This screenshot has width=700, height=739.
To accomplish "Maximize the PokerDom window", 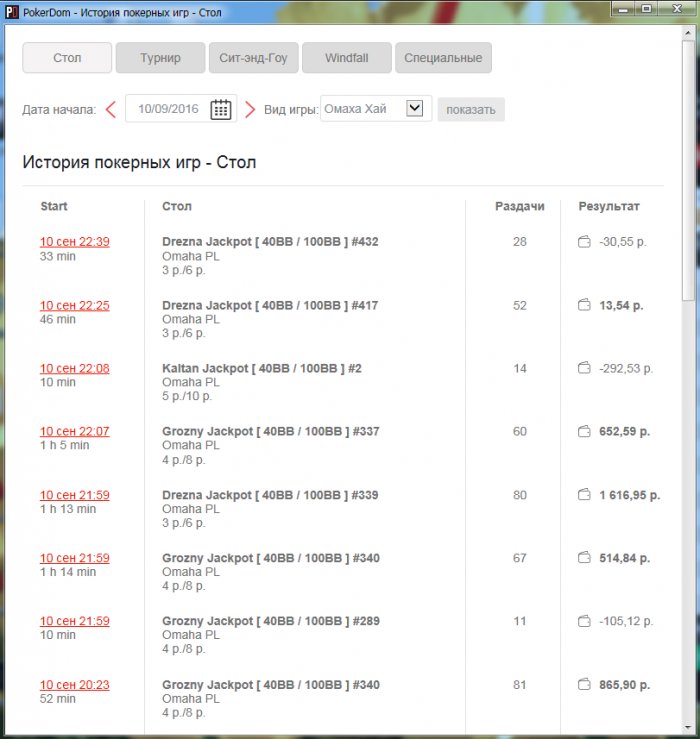I will point(647,9).
